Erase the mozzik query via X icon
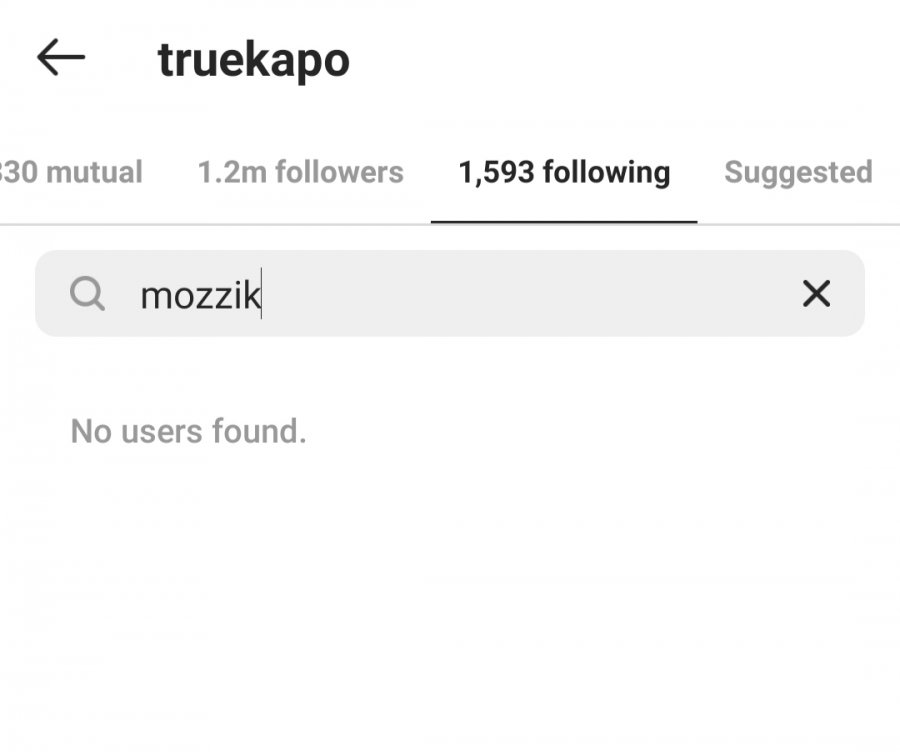This screenshot has height=752, width=900. [x=816, y=293]
